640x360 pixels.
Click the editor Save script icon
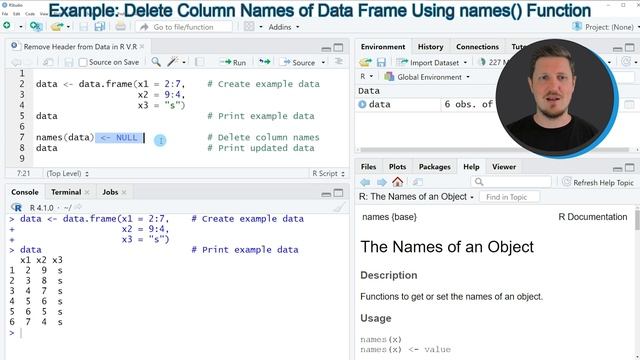click(69, 62)
